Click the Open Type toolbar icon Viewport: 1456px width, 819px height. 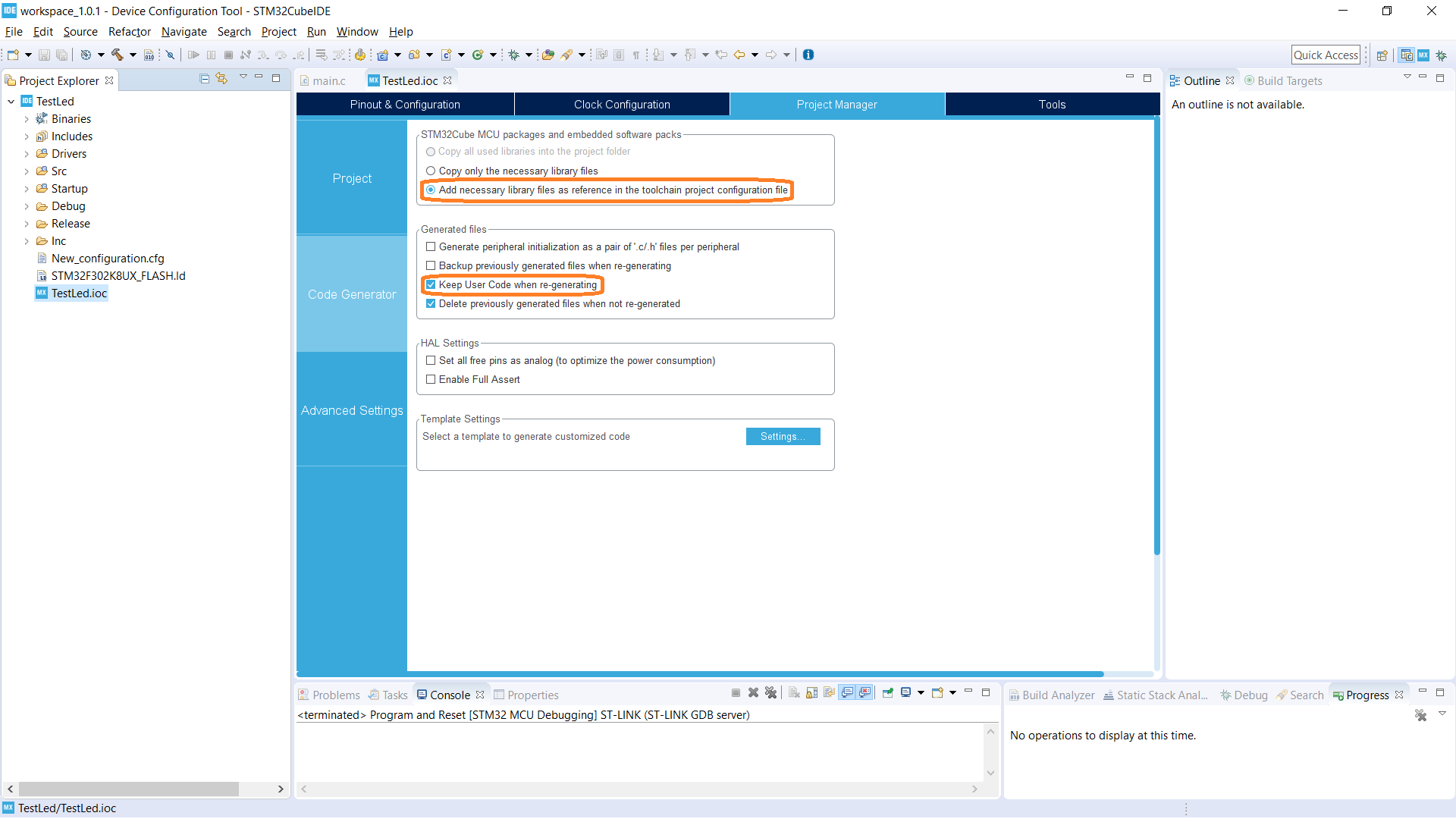548,55
